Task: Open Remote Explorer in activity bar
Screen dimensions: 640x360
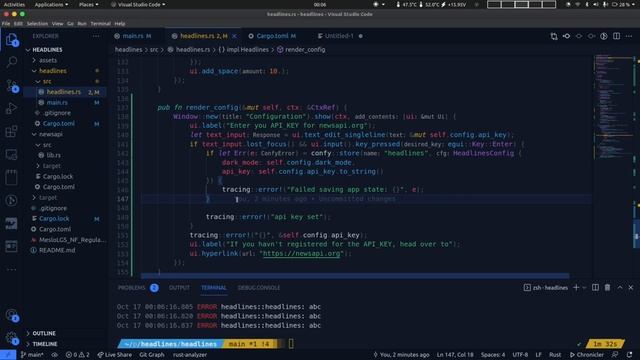Action: click(11, 154)
